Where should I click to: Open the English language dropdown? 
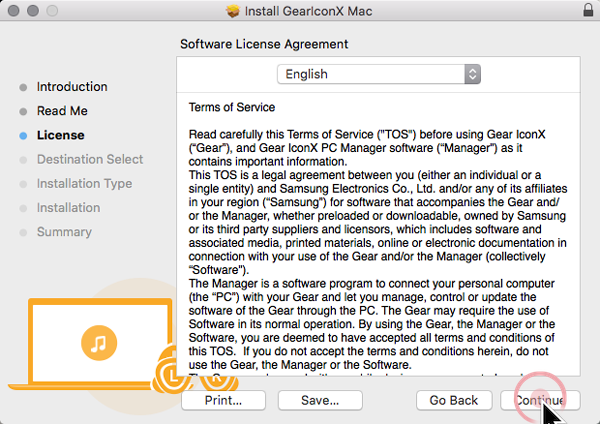pos(378,74)
